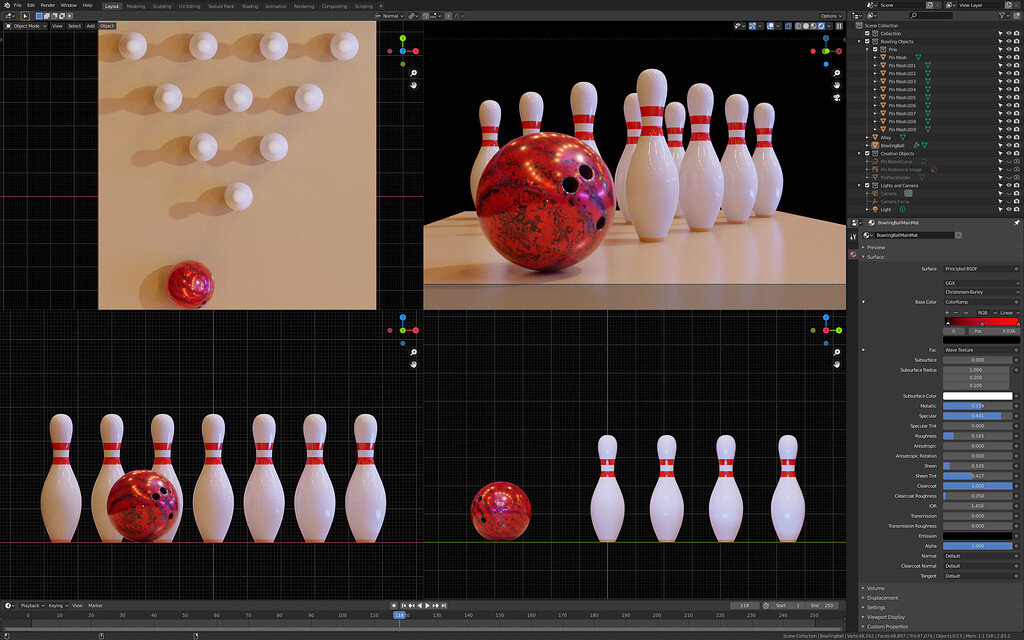The height and width of the screenshot is (640, 1024).
Task: Hide the Pin Mesh.003 object with its eye toggle
Action: coord(1009,82)
